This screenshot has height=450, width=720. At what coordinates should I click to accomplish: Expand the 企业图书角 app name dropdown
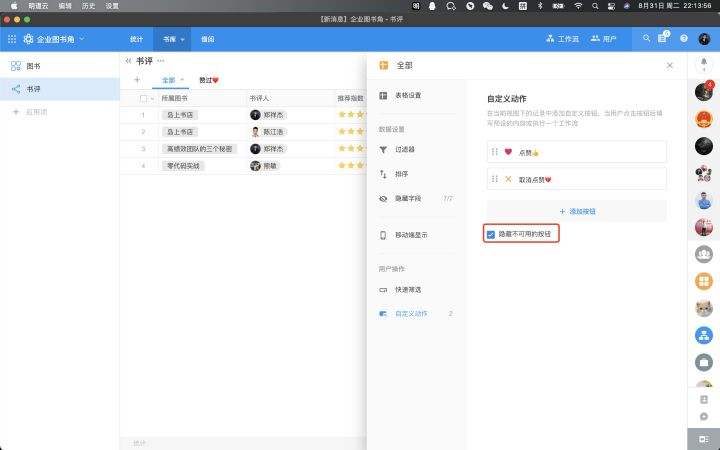tap(82, 39)
